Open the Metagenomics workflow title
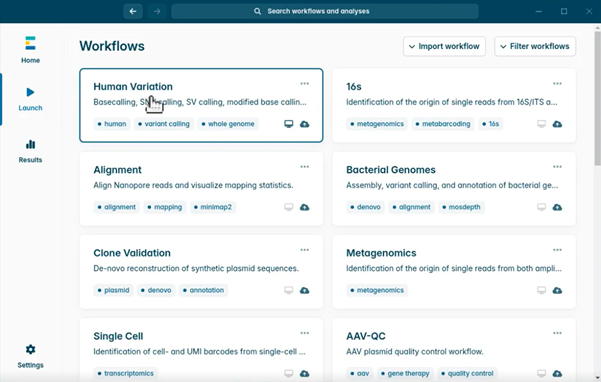The image size is (601, 382). coord(381,253)
